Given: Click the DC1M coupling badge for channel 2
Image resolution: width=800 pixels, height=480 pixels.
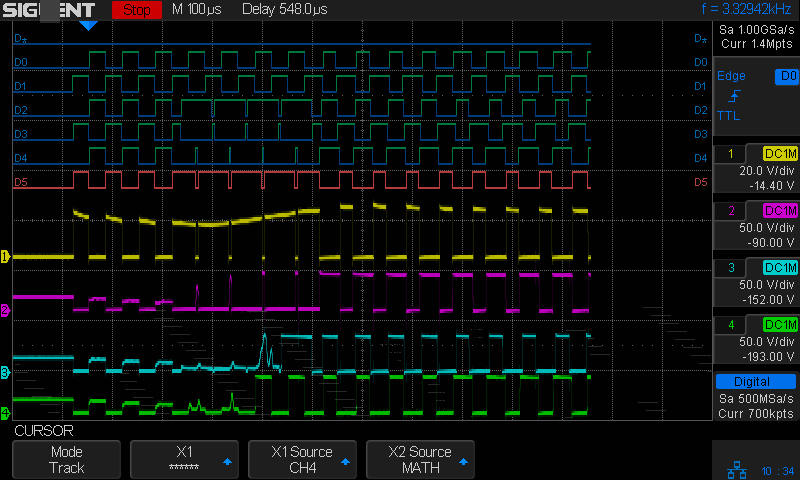Looking at the screenshot, I should click(x=780, y=211).
